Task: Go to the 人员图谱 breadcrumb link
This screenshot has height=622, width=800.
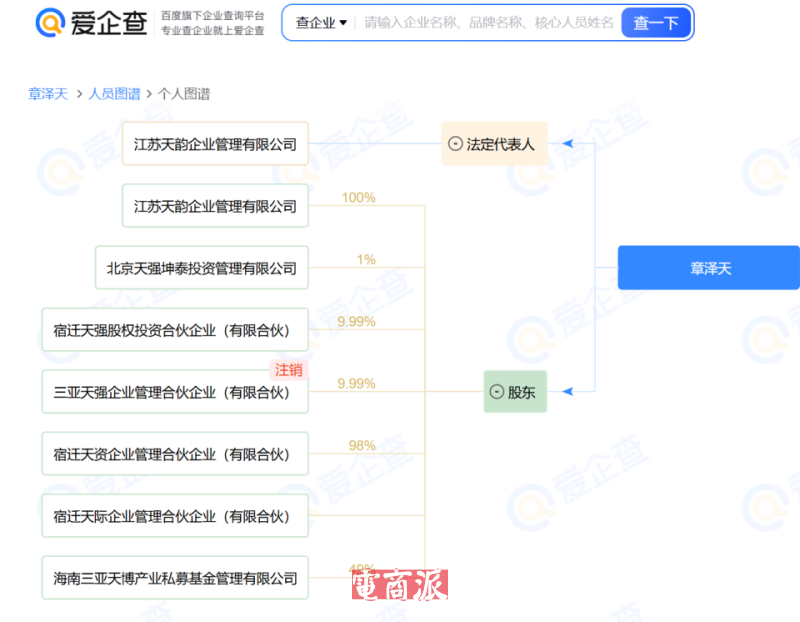Action: click(x=114, y=94)
